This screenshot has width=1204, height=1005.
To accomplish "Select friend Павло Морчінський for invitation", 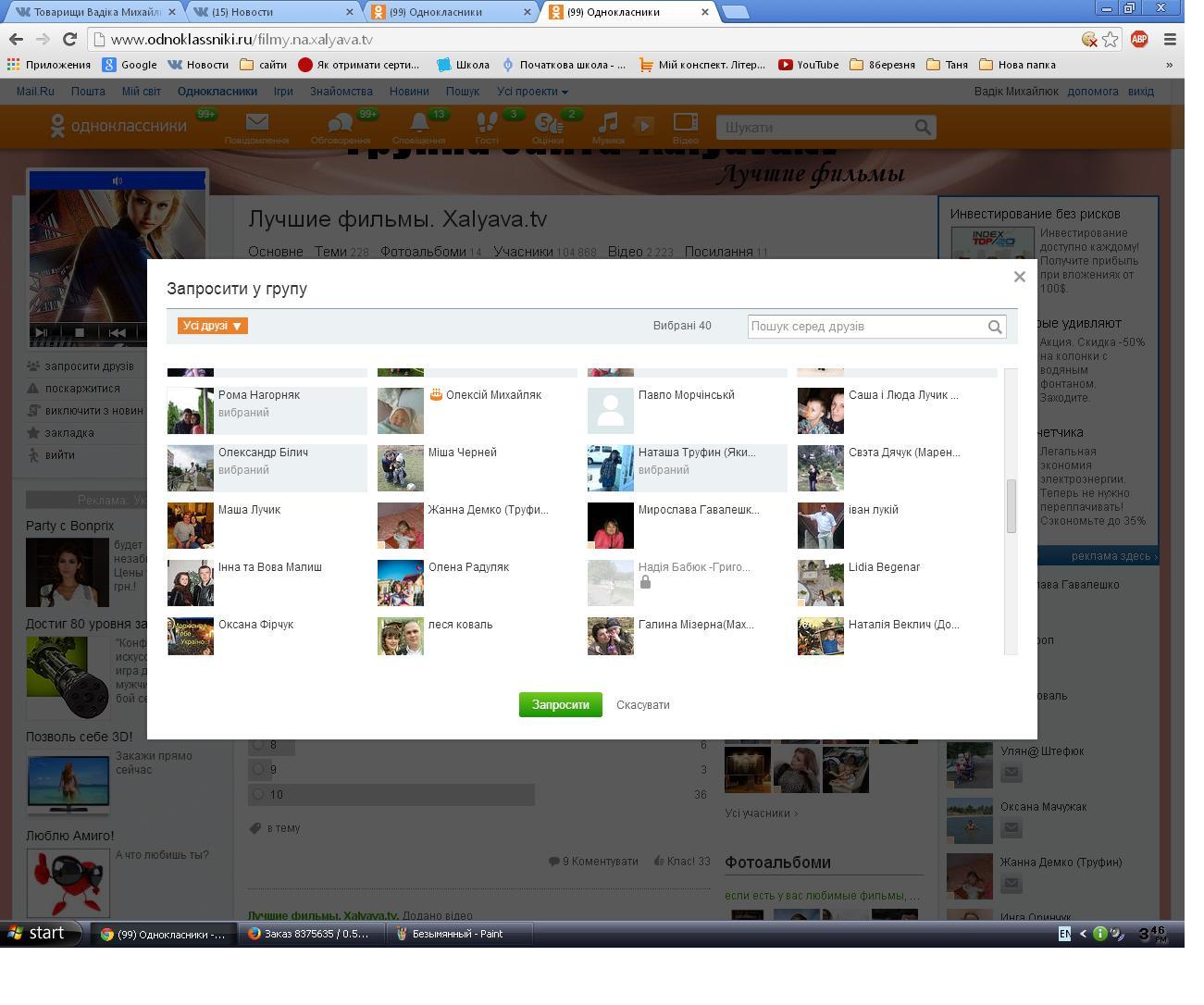I will [x=688, y=410].
